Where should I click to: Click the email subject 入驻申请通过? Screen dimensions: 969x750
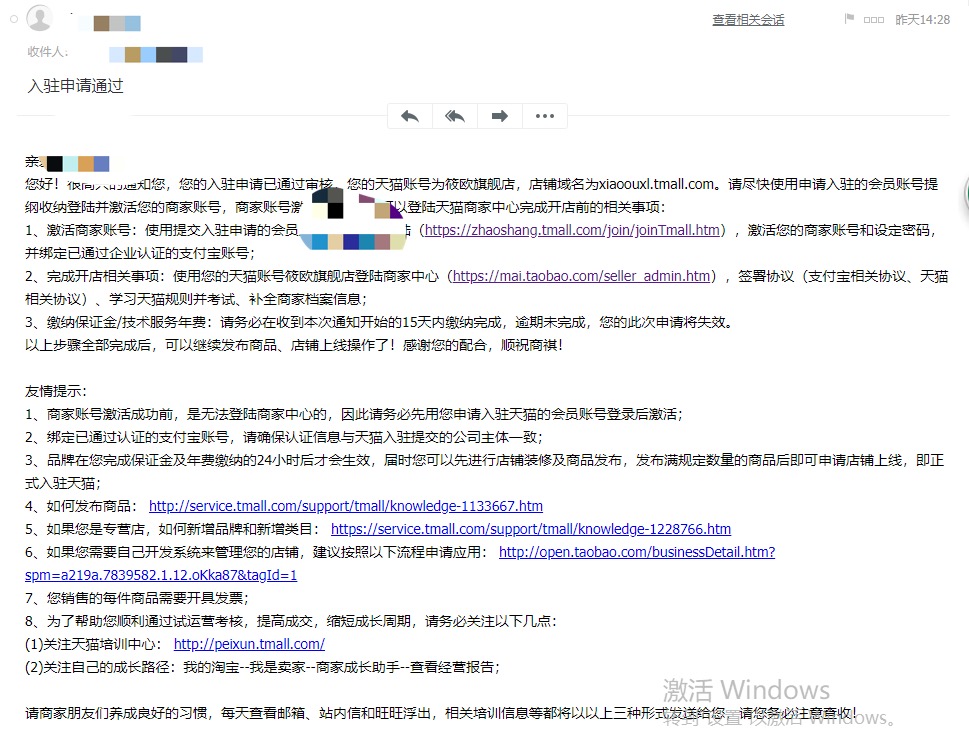coord(75,86)
